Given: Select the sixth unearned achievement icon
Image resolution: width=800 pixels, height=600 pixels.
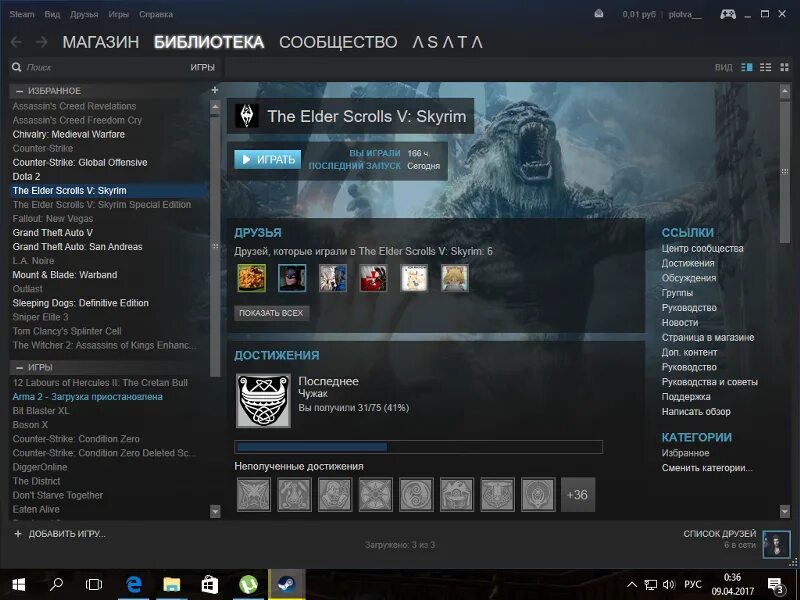Looking at the screenshot, I should pos(457,494).
